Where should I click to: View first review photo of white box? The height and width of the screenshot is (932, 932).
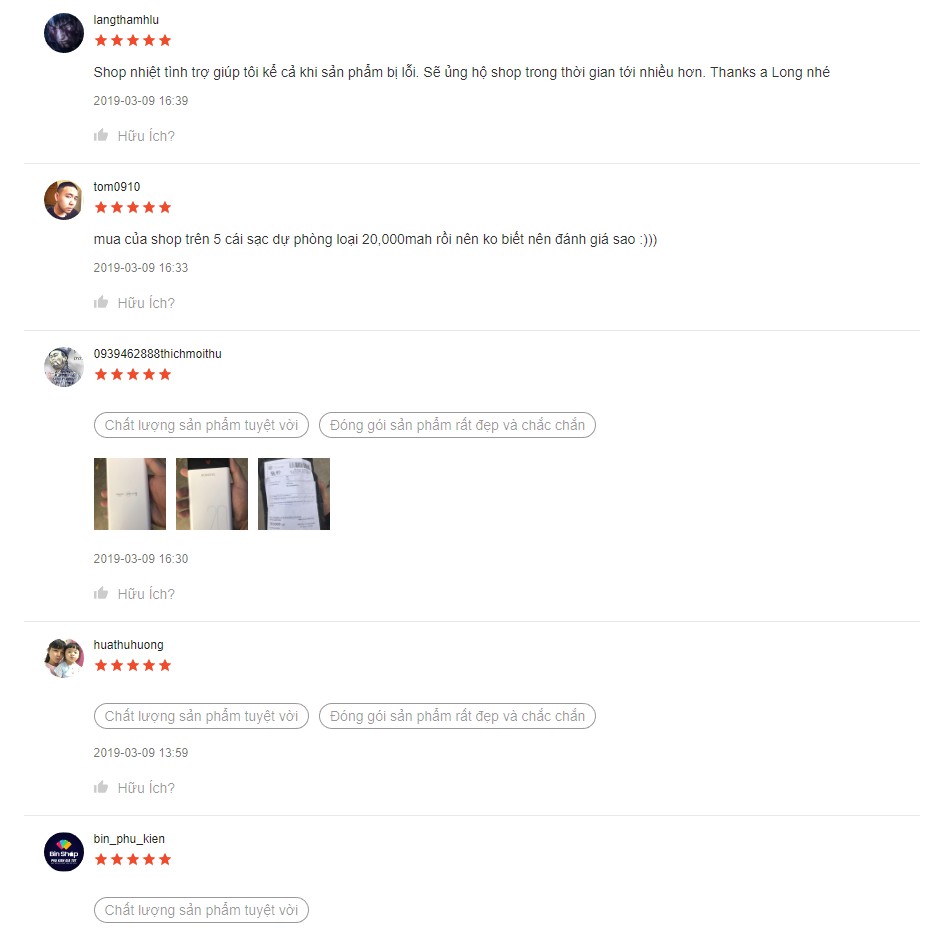130,494
